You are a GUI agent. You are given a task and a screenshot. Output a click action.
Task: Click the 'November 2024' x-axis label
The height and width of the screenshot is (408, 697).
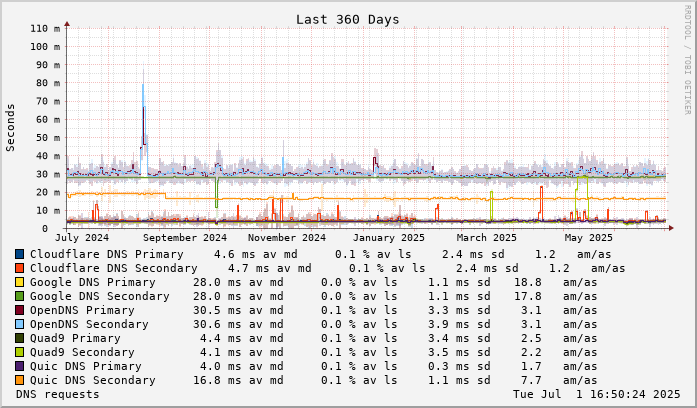tap(287, 237)
